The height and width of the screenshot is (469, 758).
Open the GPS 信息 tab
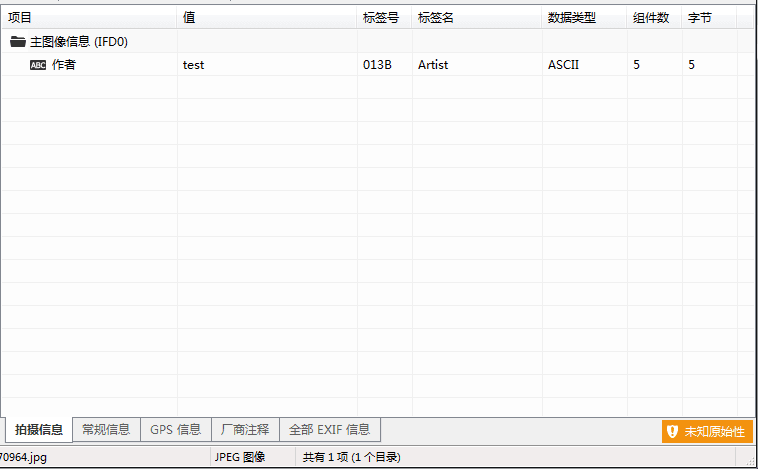(175, 429)
